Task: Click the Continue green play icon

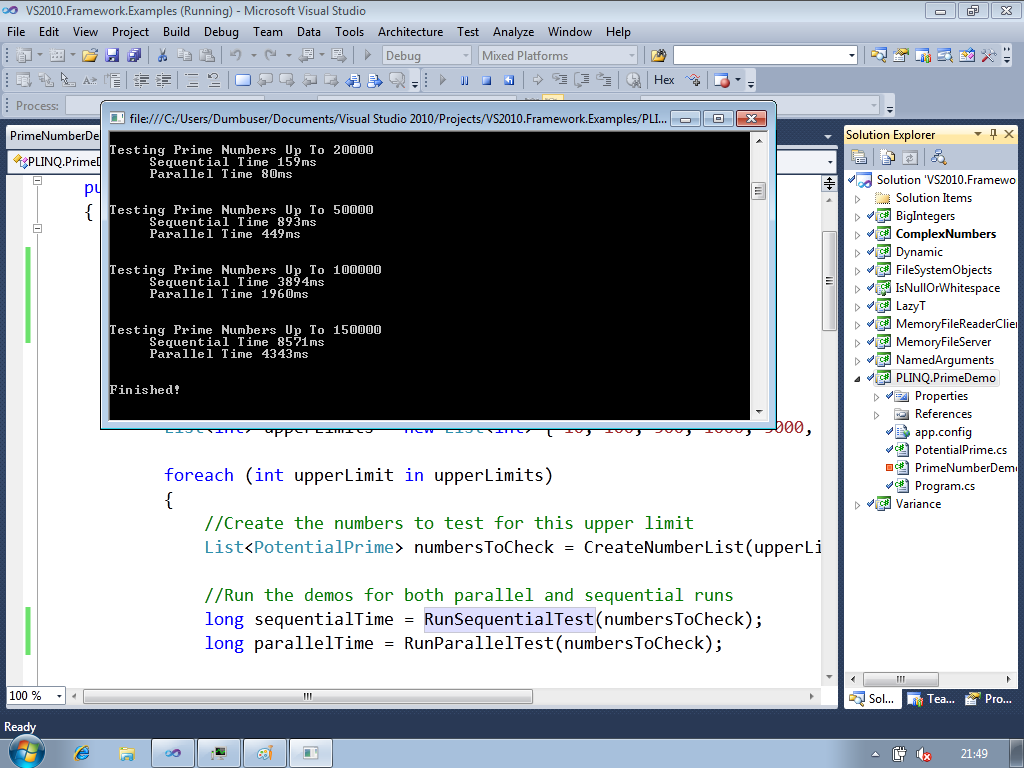Action: click(x=442, y=80)
